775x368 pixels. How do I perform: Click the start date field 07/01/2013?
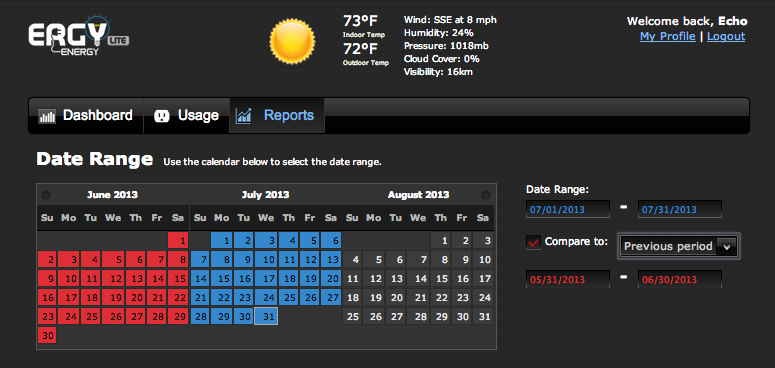[568, 209]
